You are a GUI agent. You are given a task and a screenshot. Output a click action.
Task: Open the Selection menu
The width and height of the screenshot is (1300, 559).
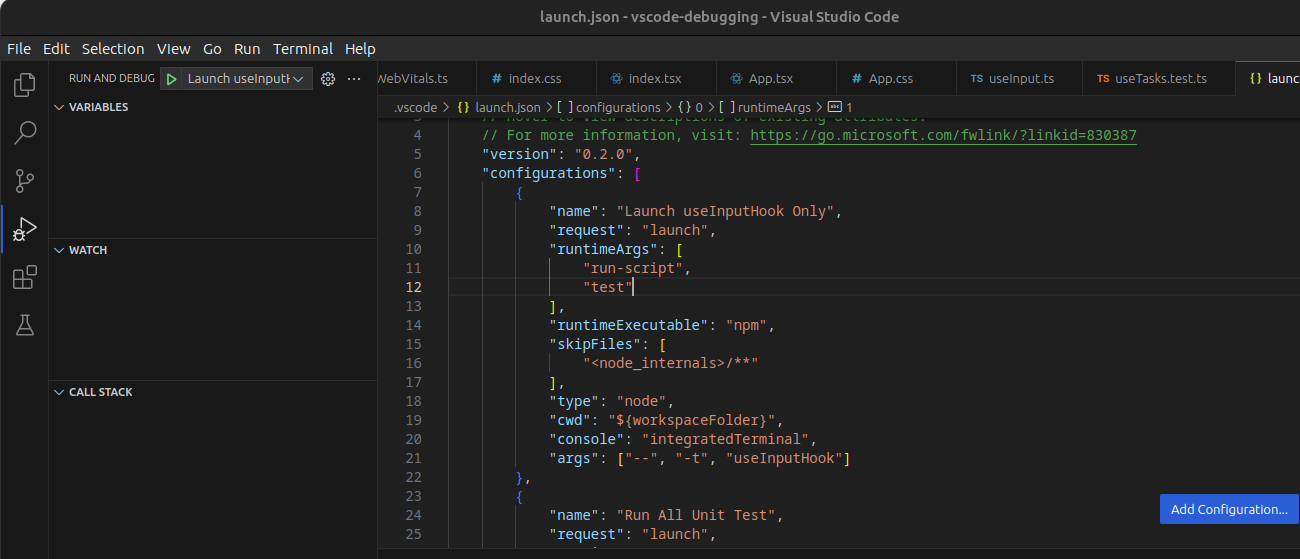point(113,48)
